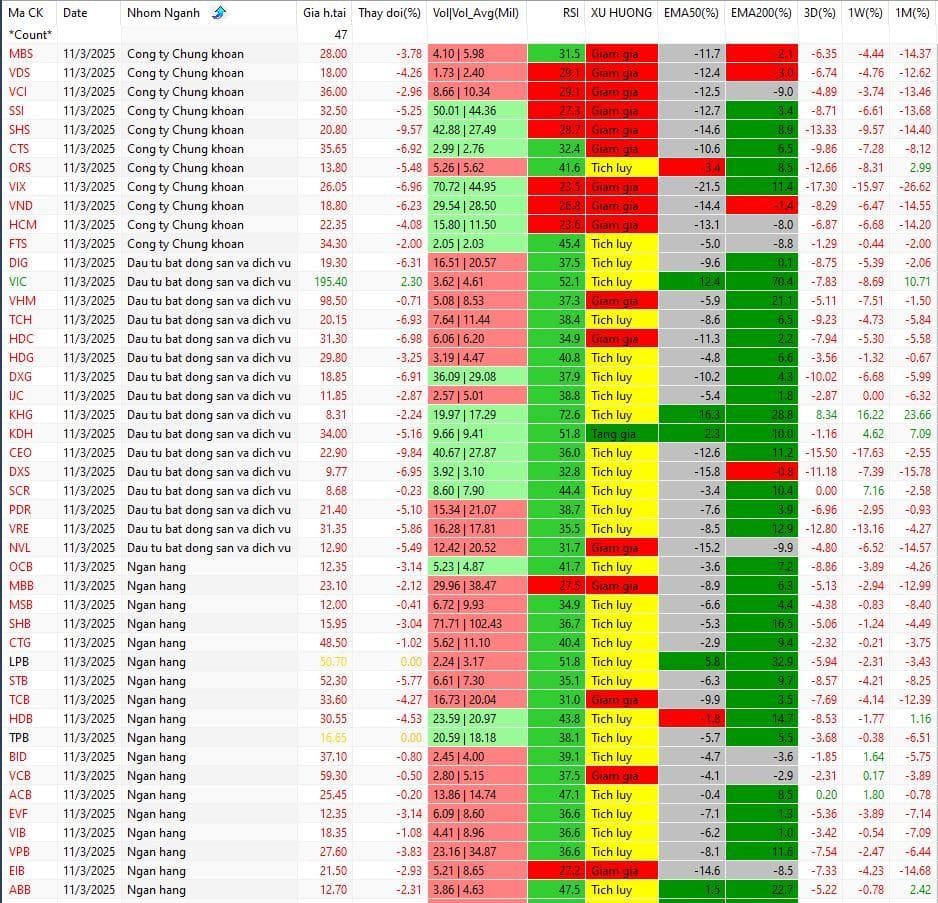938x903 pixels.
Task: Select the VDS ticker symbol
Action: [20, 73]
